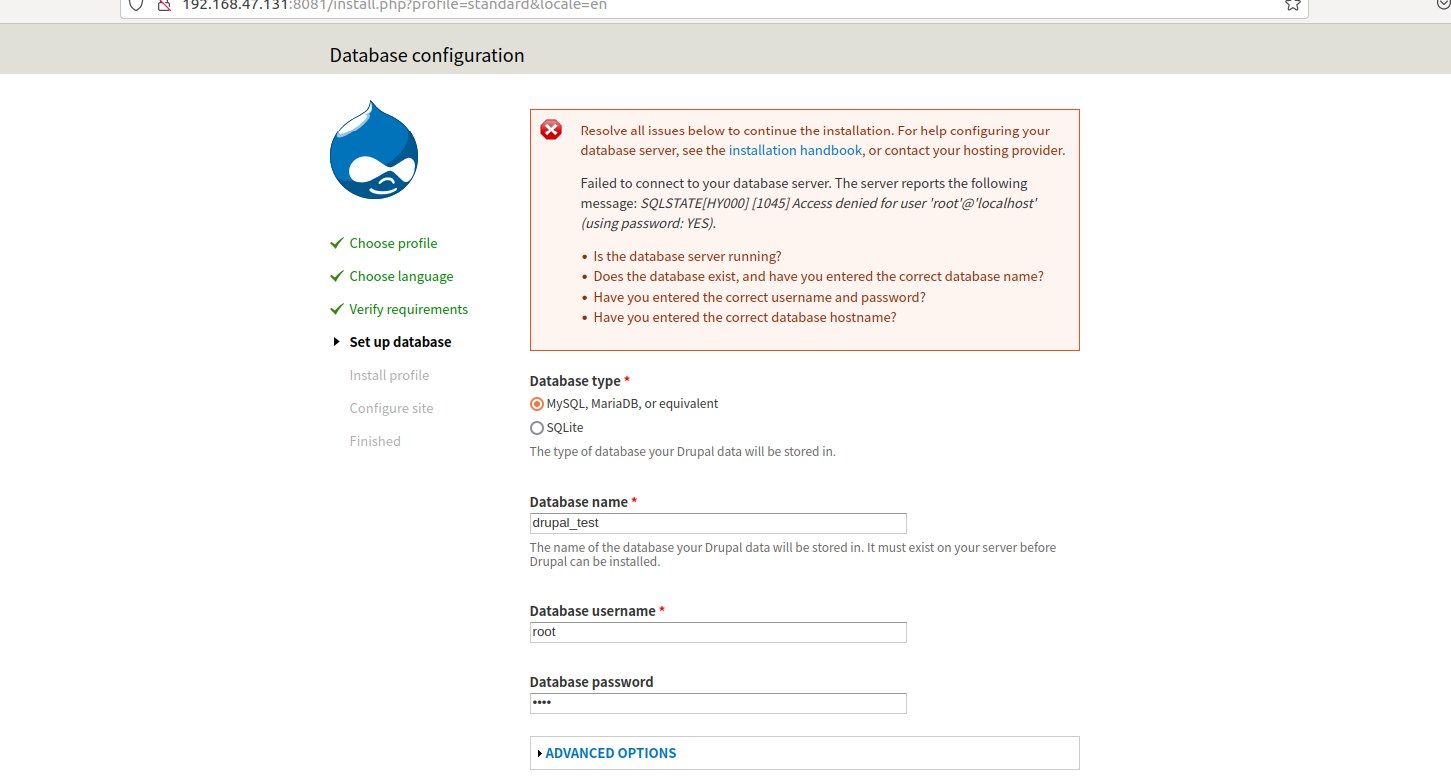Click 'correct username and password' bullet text
This screenshot has height=778, width=1451.
760,297
